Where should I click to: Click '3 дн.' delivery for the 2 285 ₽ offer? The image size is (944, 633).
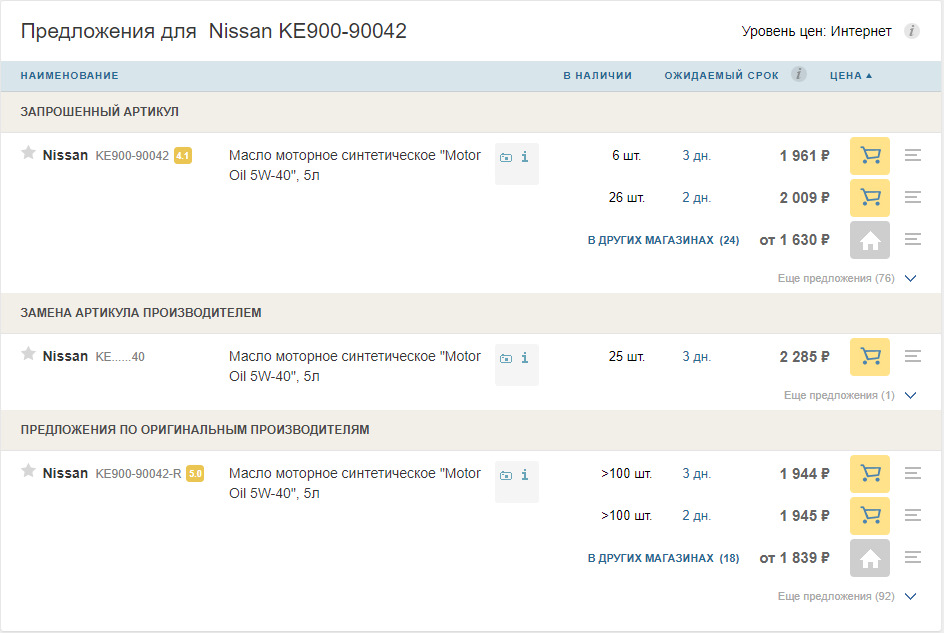click(696, 357)
